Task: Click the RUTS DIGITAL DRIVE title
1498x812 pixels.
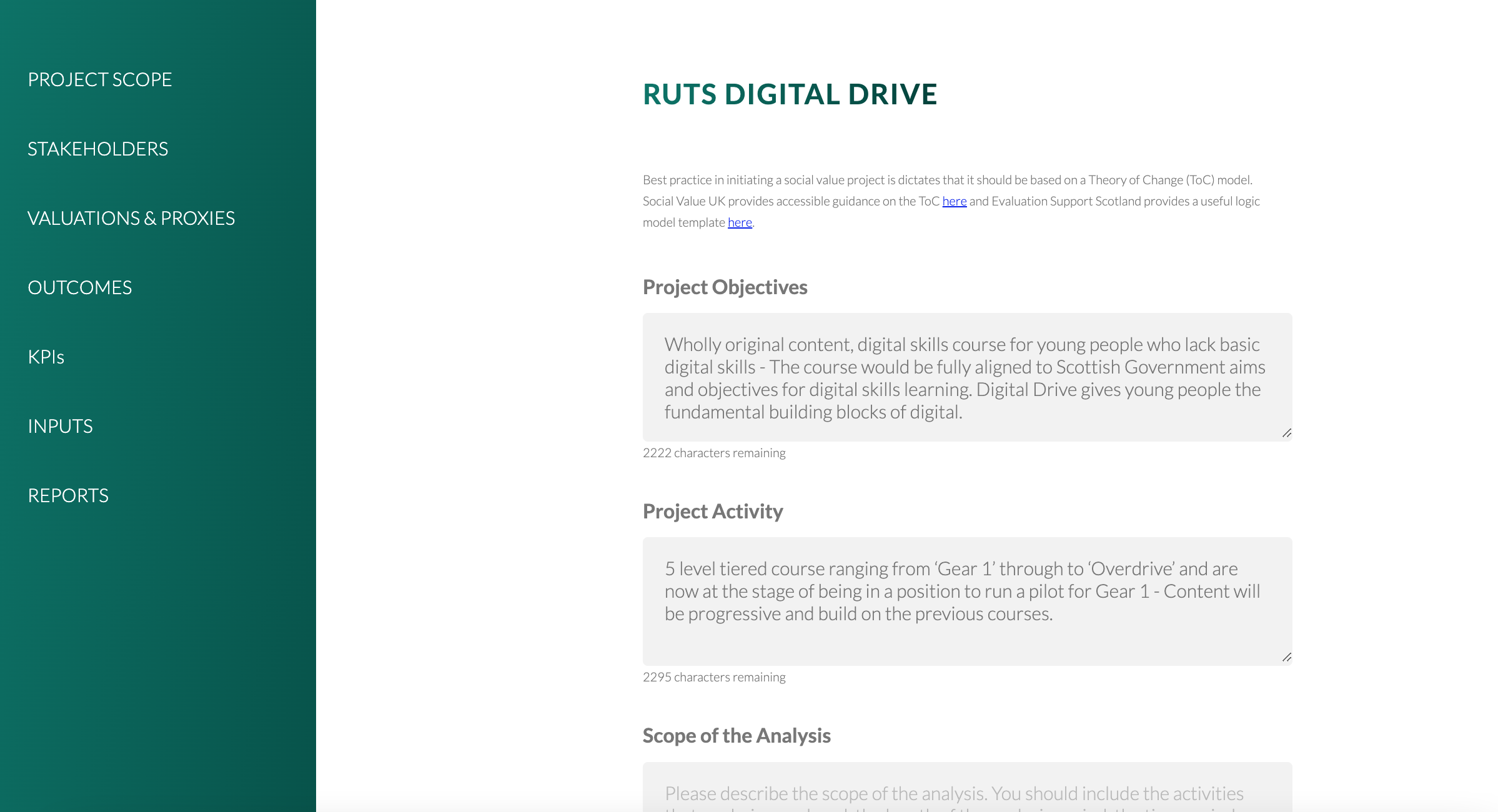Action: tap(790, 94)
